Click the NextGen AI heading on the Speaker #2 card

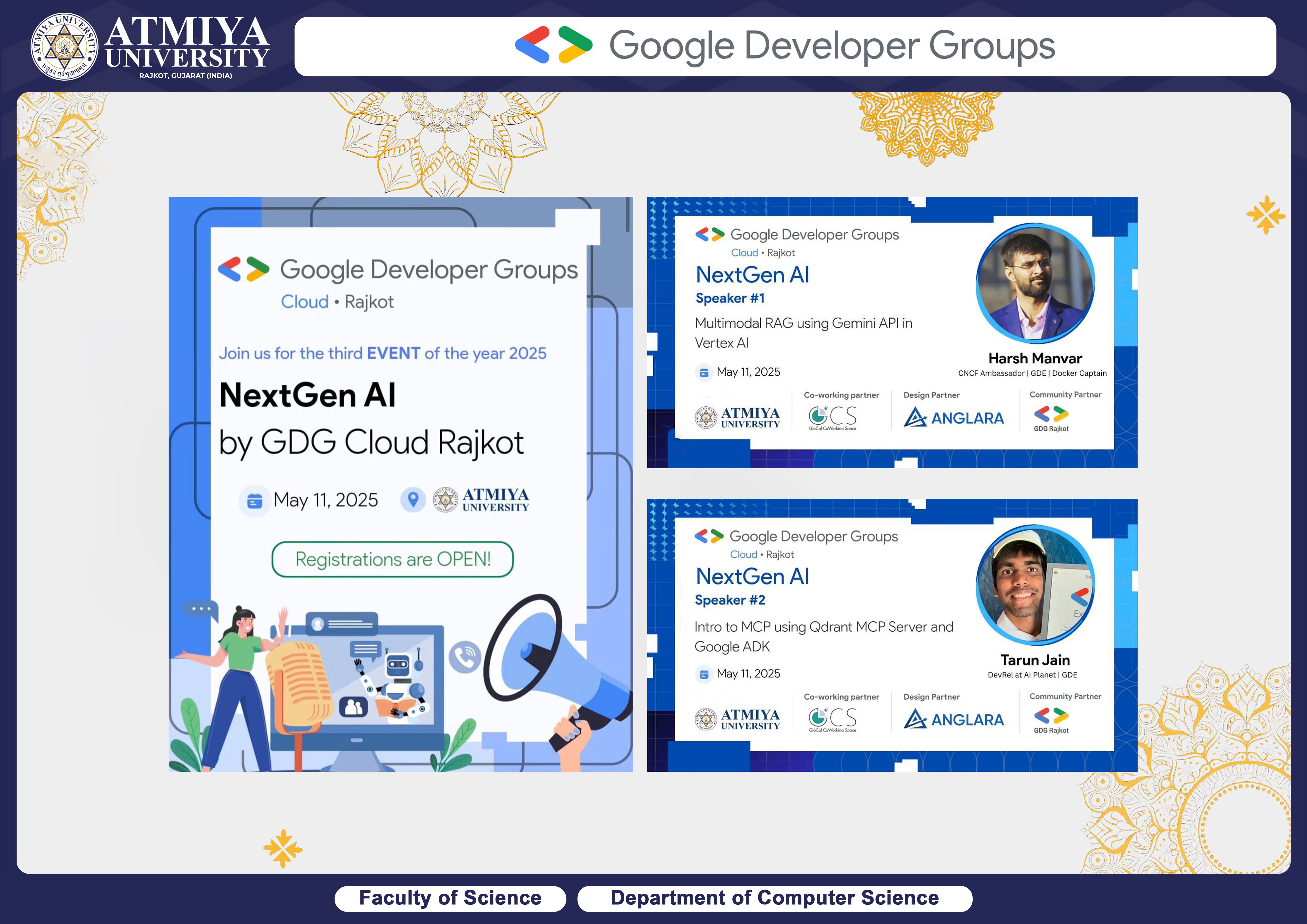(752, 576)
